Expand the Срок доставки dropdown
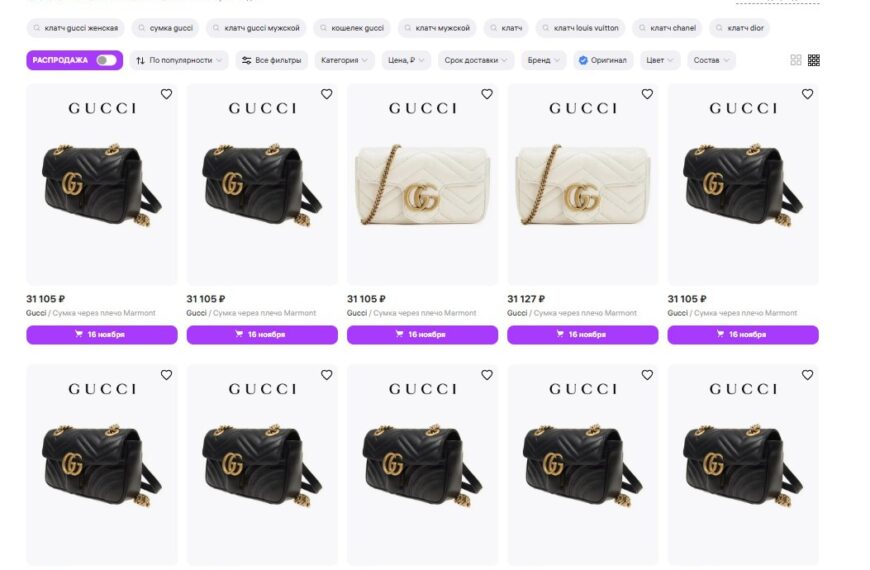The width and height of the screenshot is (870, 570). coord(476,60)
